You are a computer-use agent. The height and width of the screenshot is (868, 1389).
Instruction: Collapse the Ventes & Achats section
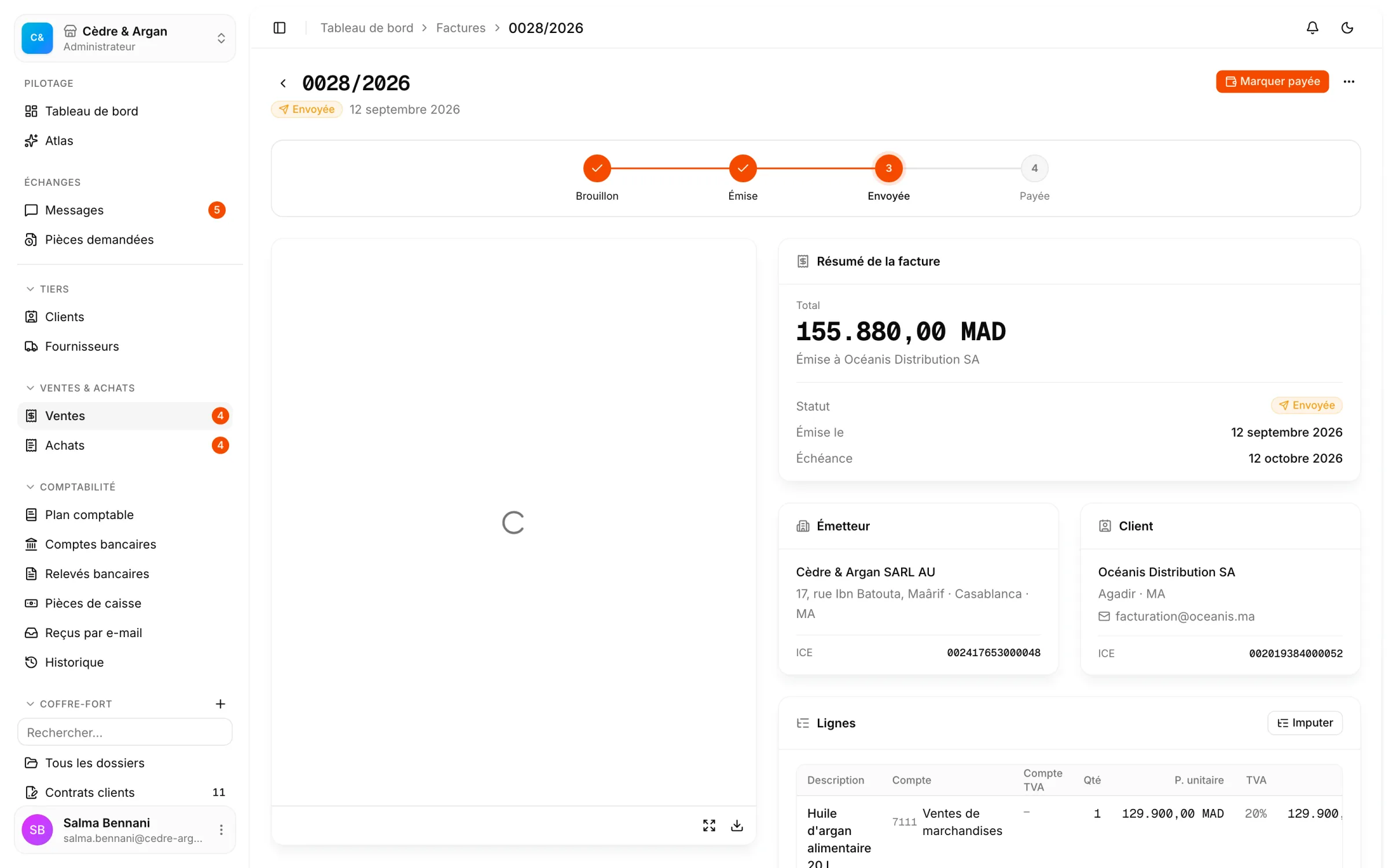point(80,388)
